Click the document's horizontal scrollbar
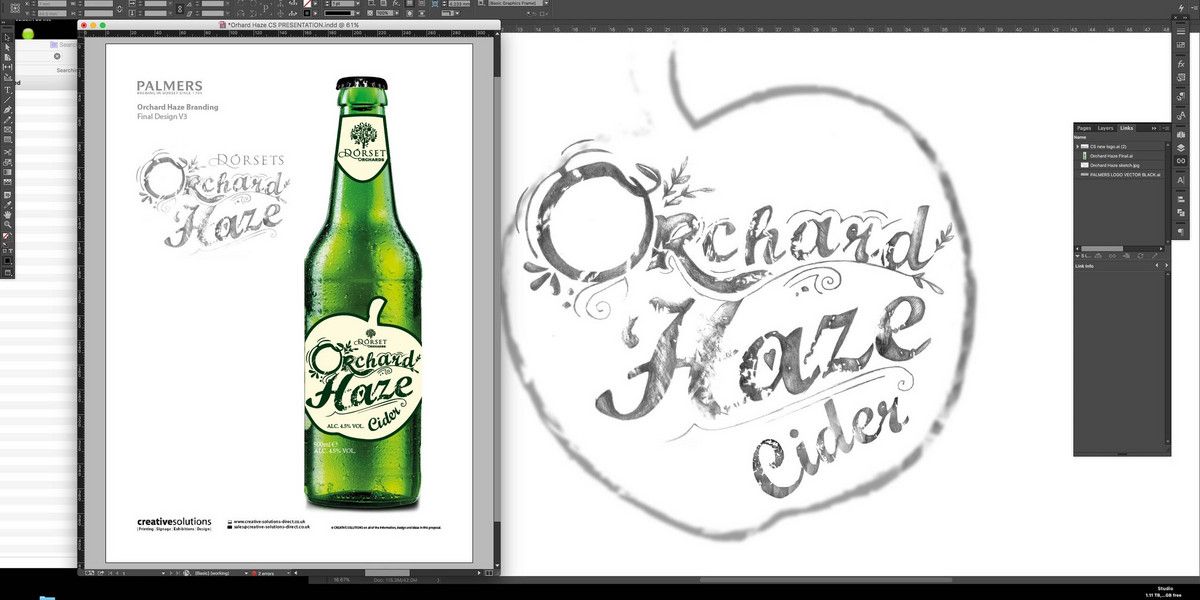 click(x=388, y=573)
